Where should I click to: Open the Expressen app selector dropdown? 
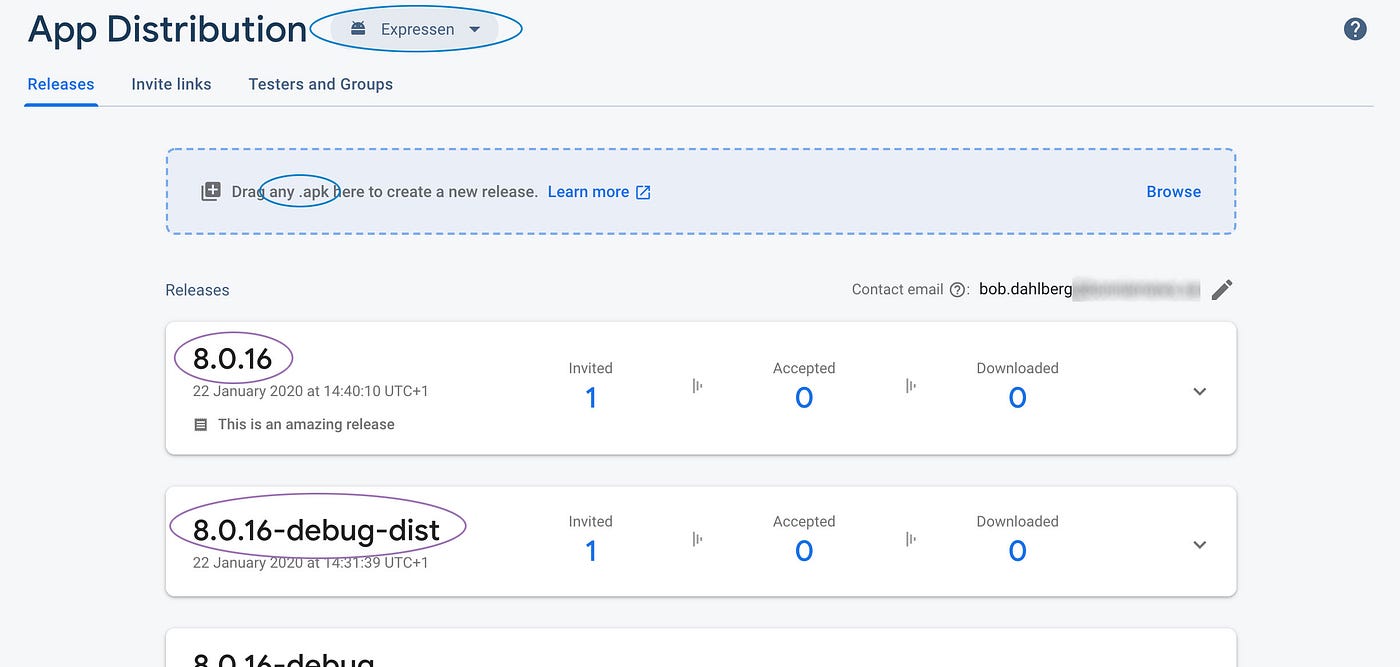click(416, 29)
